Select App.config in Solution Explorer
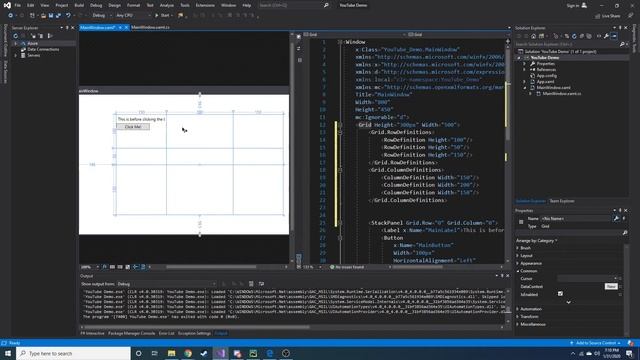 click(x=547, y=76)
